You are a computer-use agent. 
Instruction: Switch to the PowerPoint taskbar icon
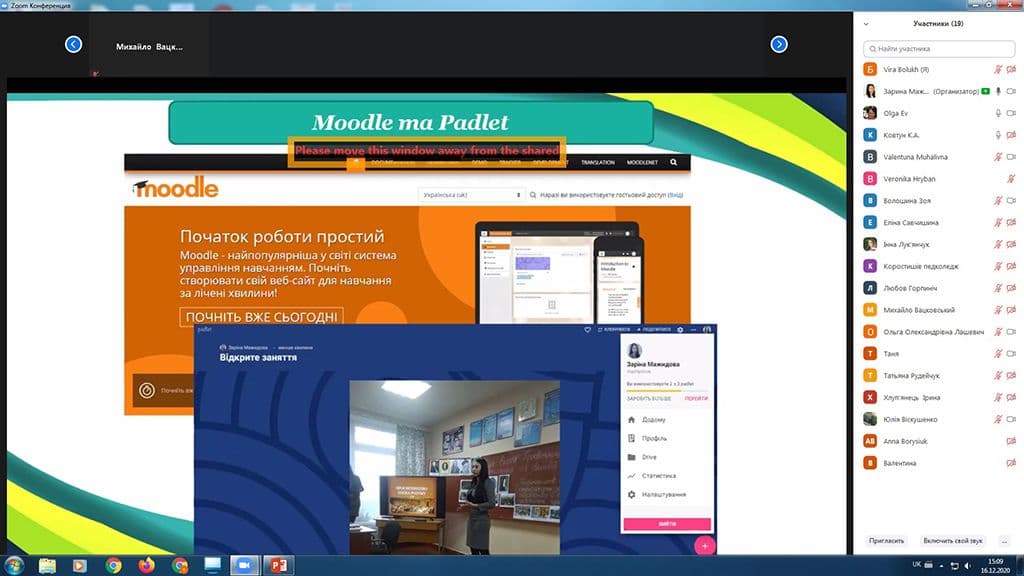coord(278,566)
